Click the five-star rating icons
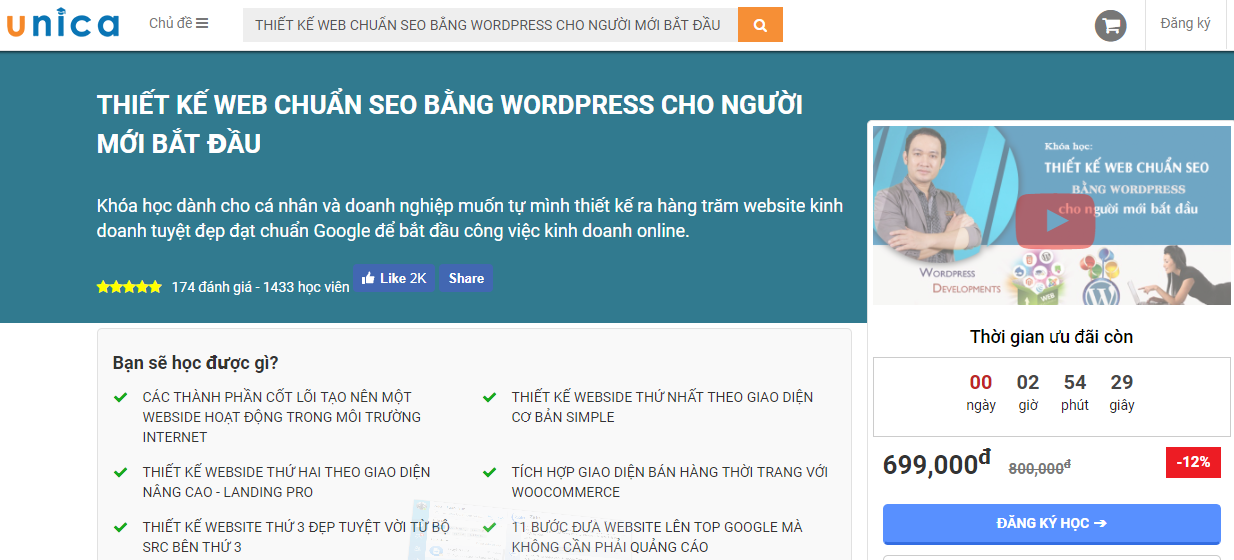Viewport: 1234px width, 560px height. 129,287
